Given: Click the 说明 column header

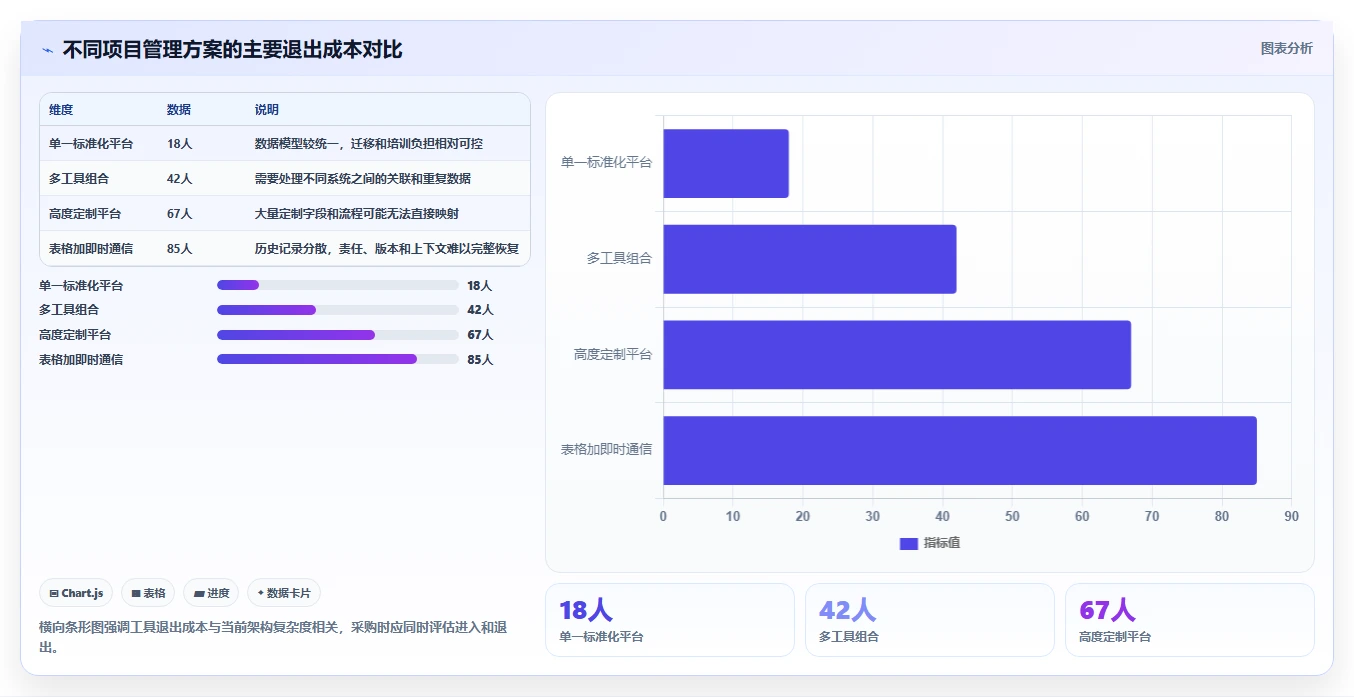Looking at the screenshot, I should 267,110.
